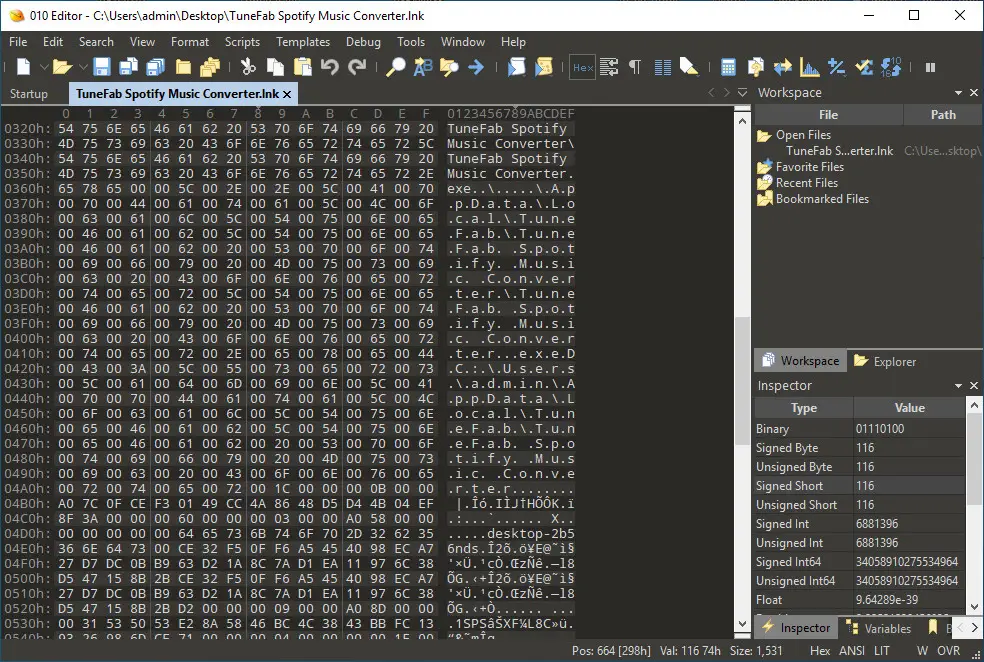Open the Hex Operations plus-minus icon
Screen dimensions: 984x662
[837, 67]
